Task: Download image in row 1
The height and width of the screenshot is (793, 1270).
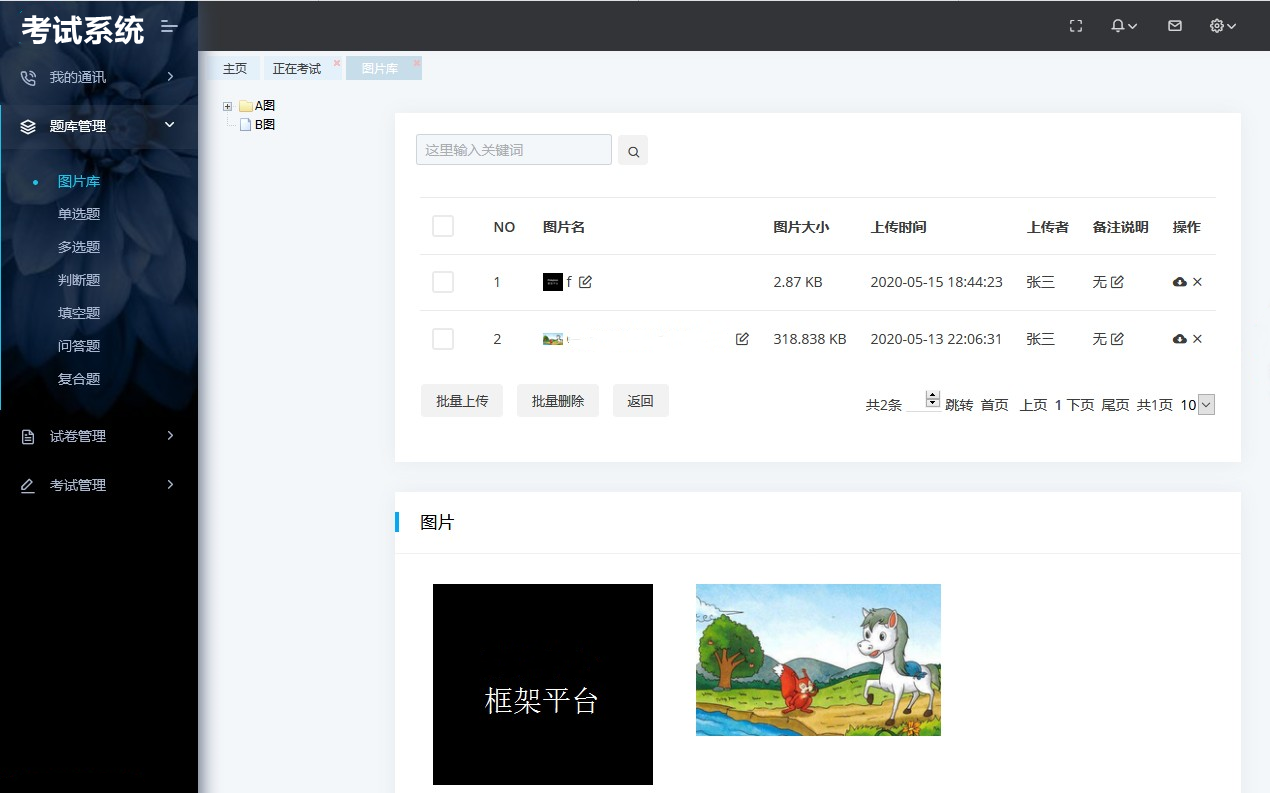Action: [1179, 283]
